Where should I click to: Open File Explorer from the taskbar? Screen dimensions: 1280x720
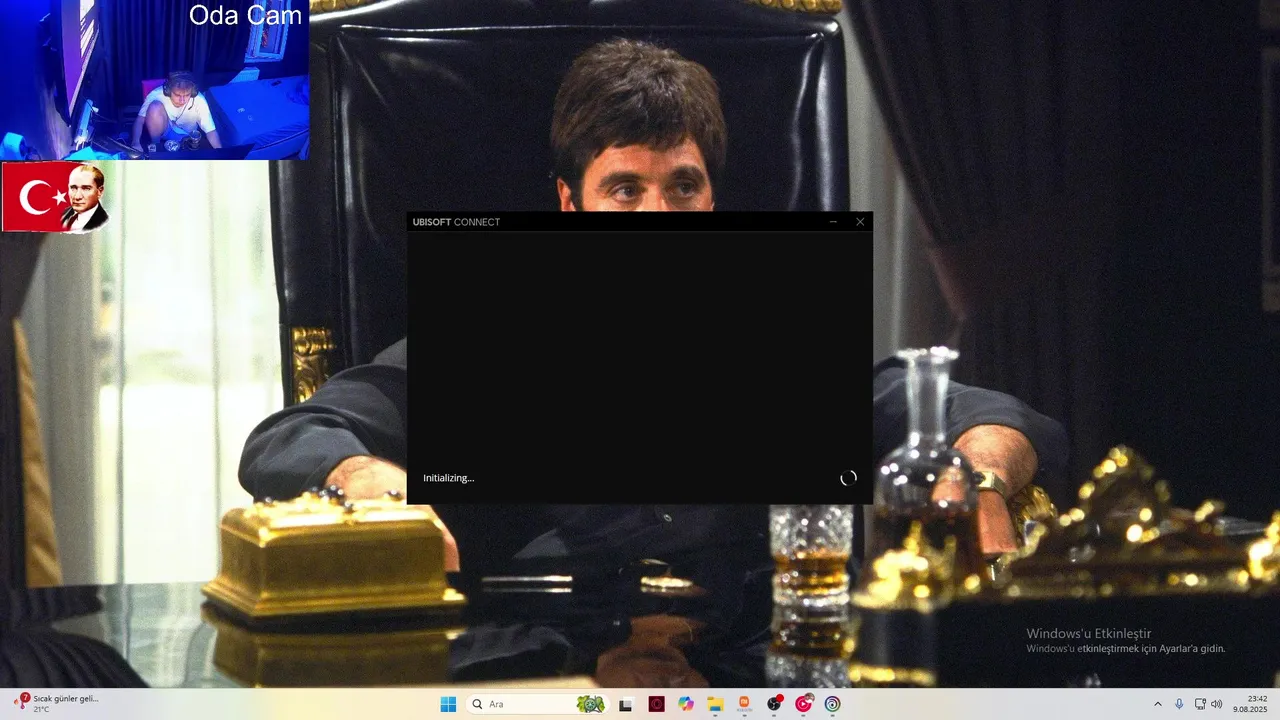pyautogui.click(x=715, y=704)
